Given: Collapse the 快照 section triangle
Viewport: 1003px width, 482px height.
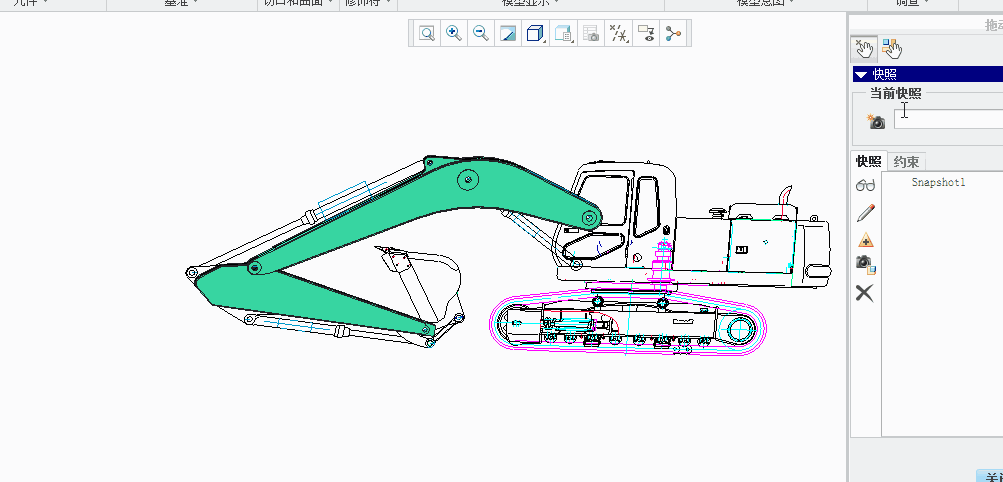Looking at the screenshot, I should 861,74.
